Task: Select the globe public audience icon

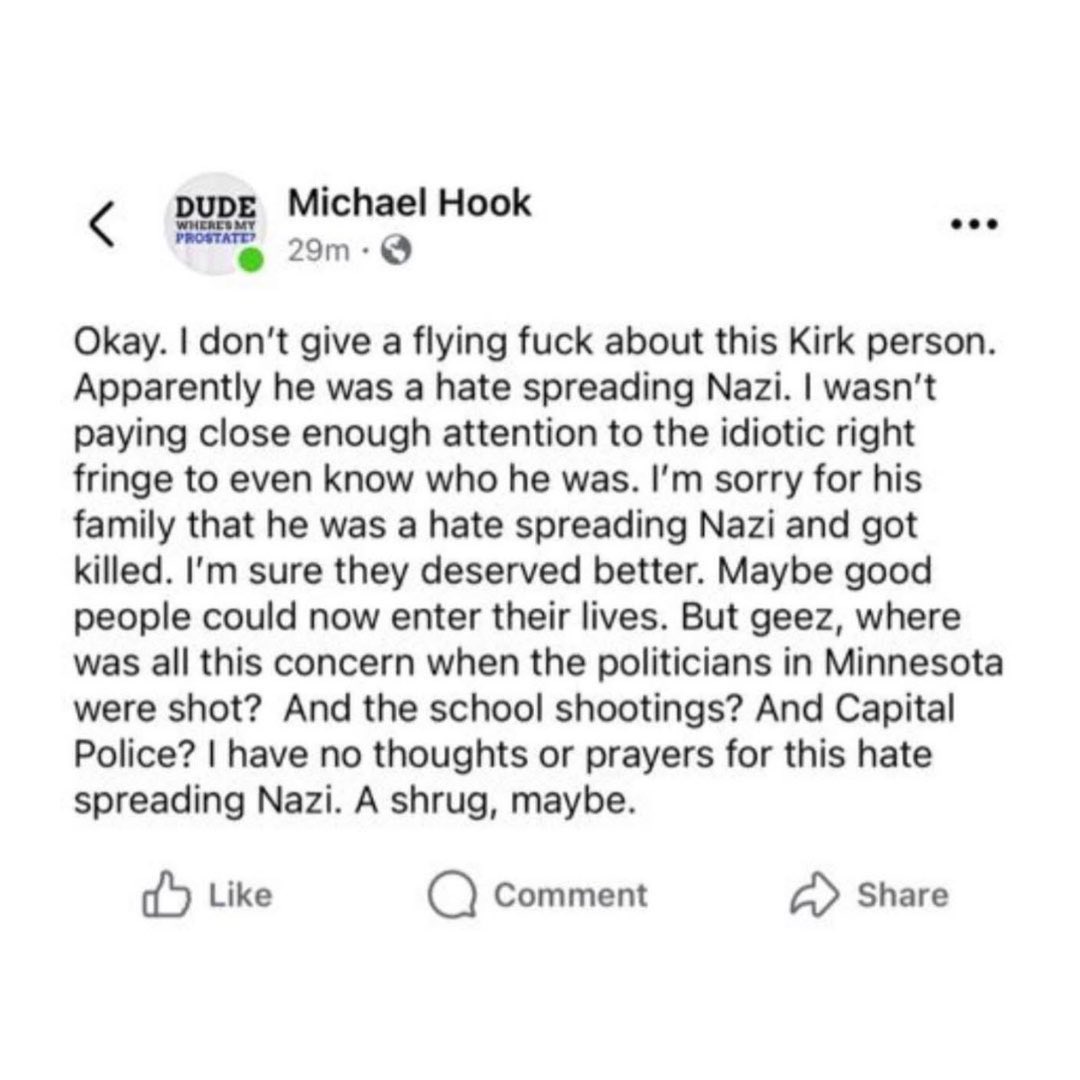Action: (x=396, y=251)
